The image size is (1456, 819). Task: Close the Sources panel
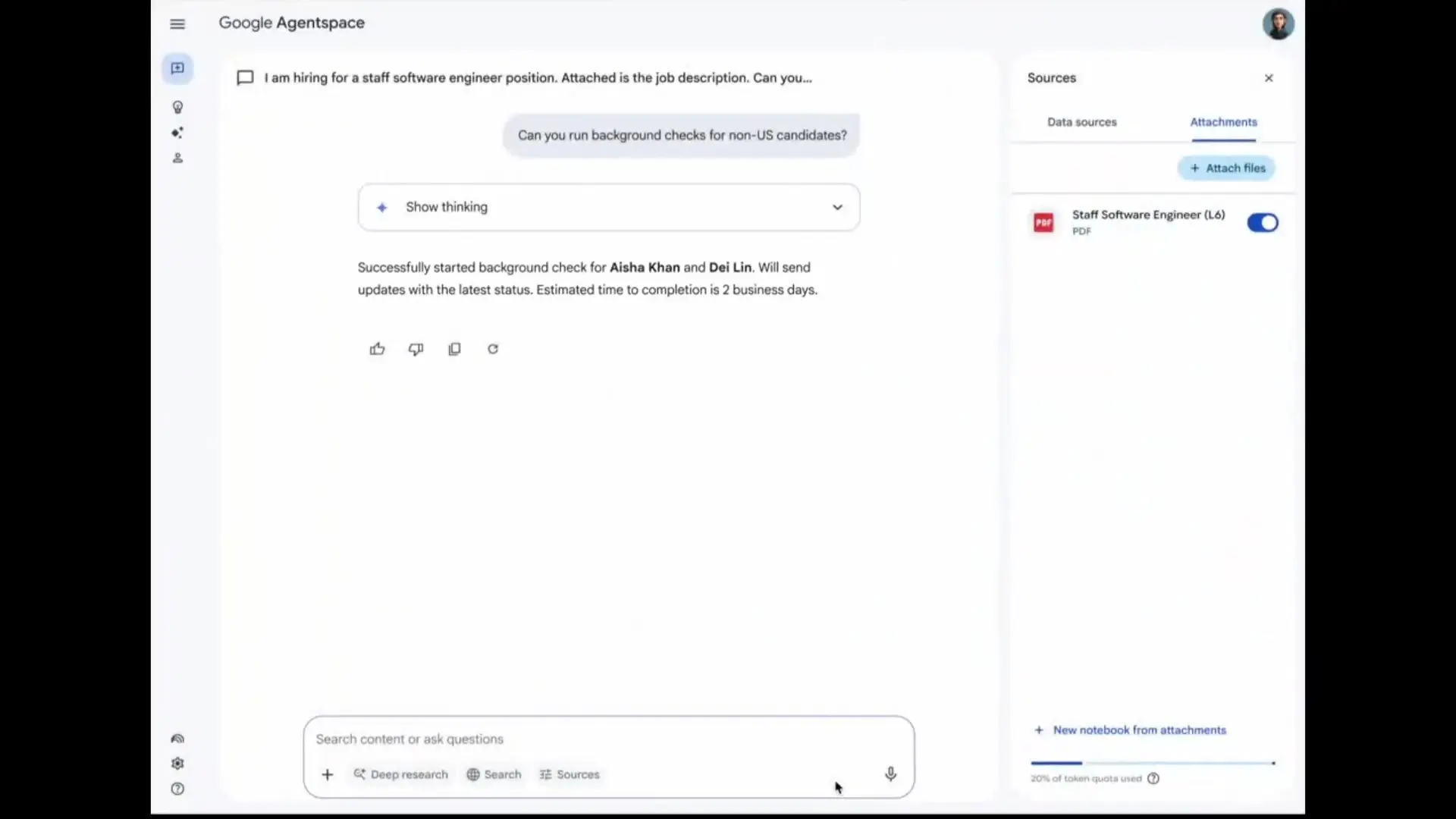(x=1269, y=78)
